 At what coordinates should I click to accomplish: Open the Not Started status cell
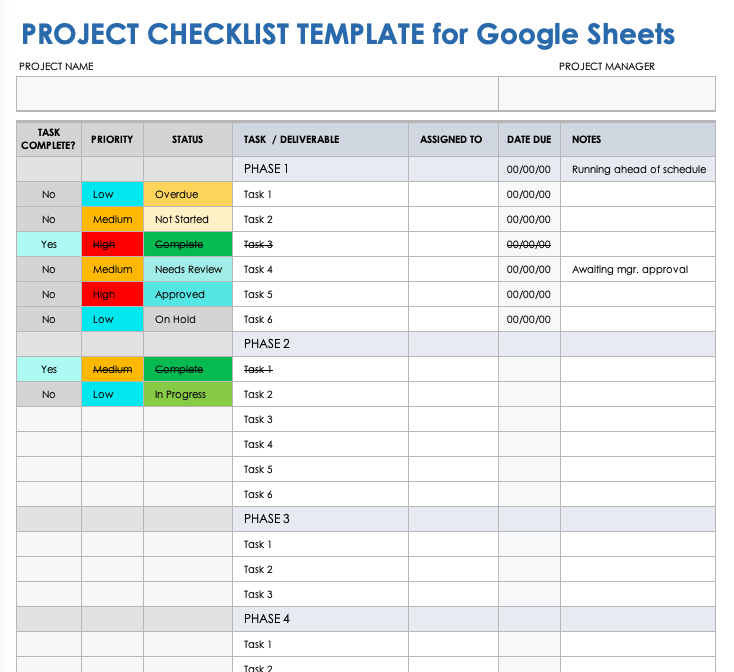[x=188, y=220]
